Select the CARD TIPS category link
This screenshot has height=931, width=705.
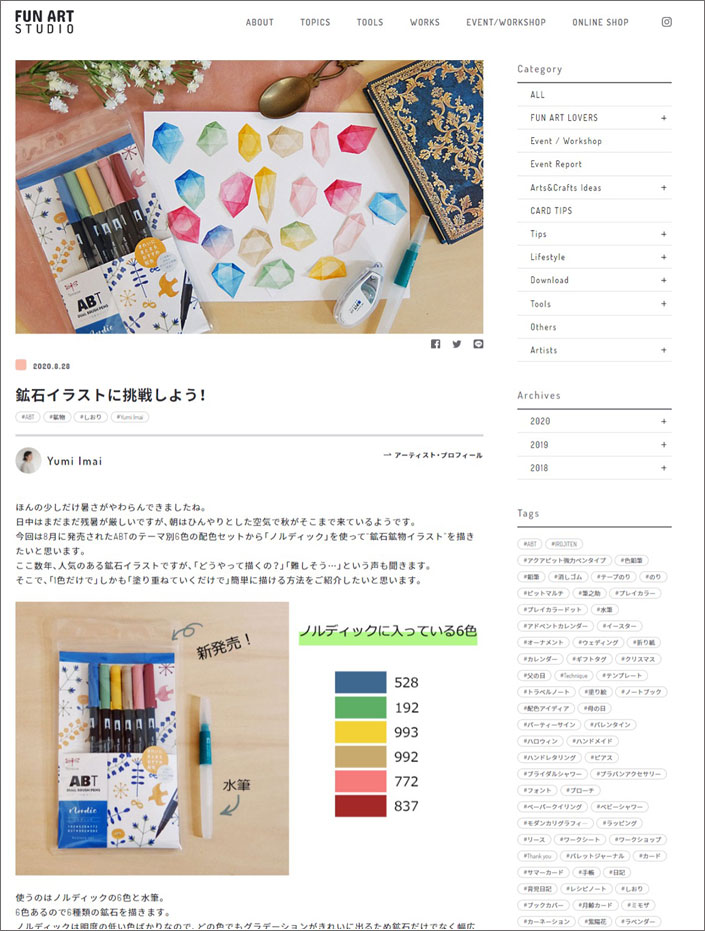point(551,210)
